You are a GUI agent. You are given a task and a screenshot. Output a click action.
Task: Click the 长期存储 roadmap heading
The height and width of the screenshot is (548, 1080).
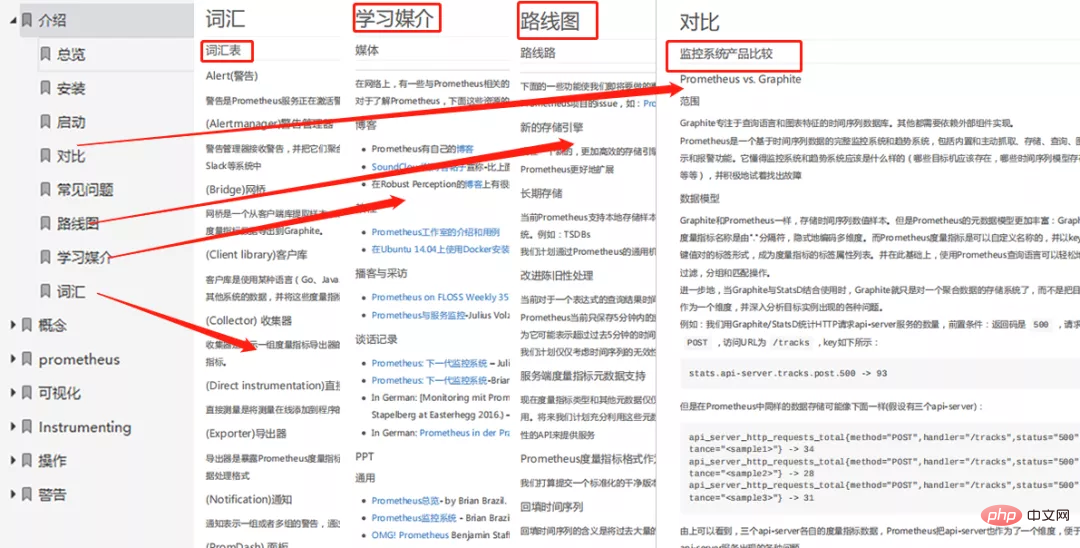point(541,193)
